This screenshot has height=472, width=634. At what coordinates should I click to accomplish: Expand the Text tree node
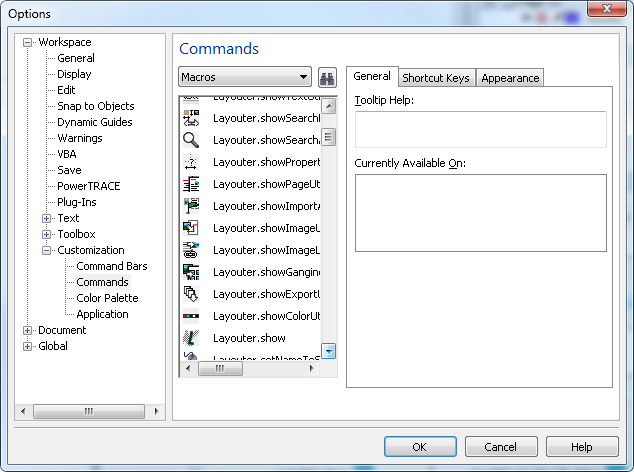coord(46,218)
